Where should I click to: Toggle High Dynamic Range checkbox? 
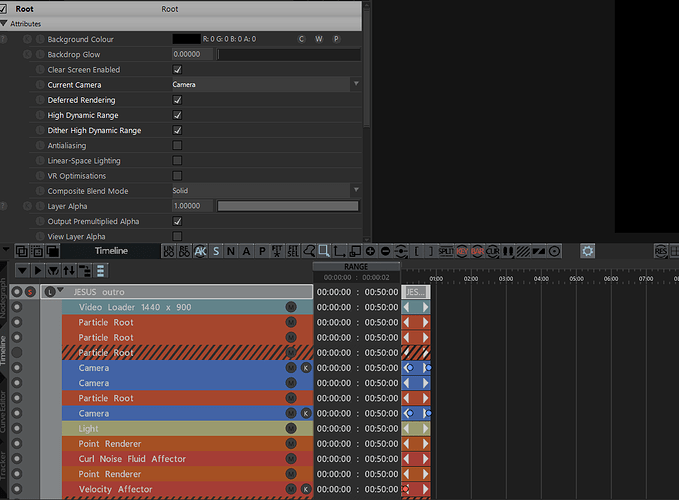point(177,115)
